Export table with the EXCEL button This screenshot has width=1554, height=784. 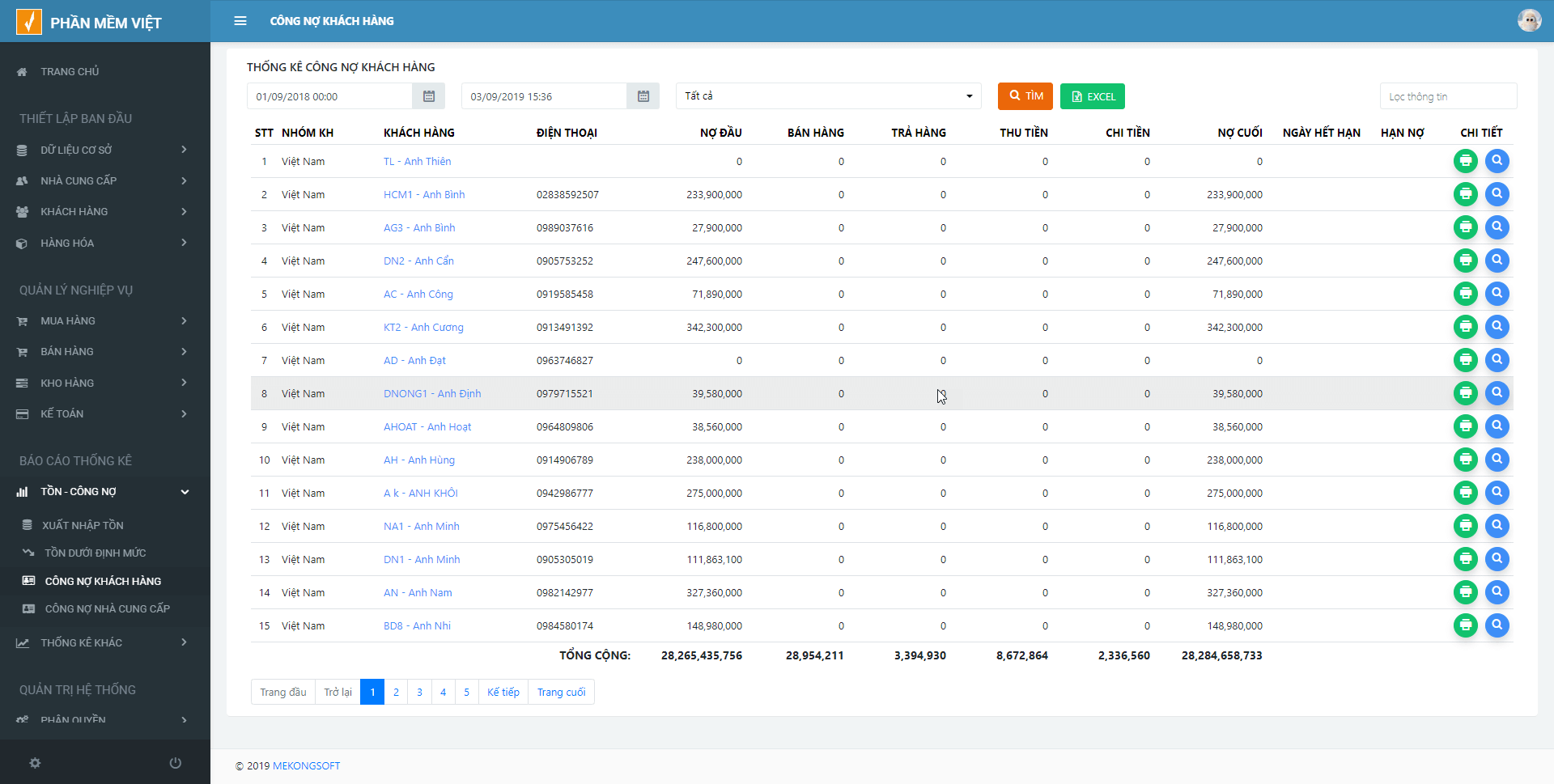coord(1093,96)
